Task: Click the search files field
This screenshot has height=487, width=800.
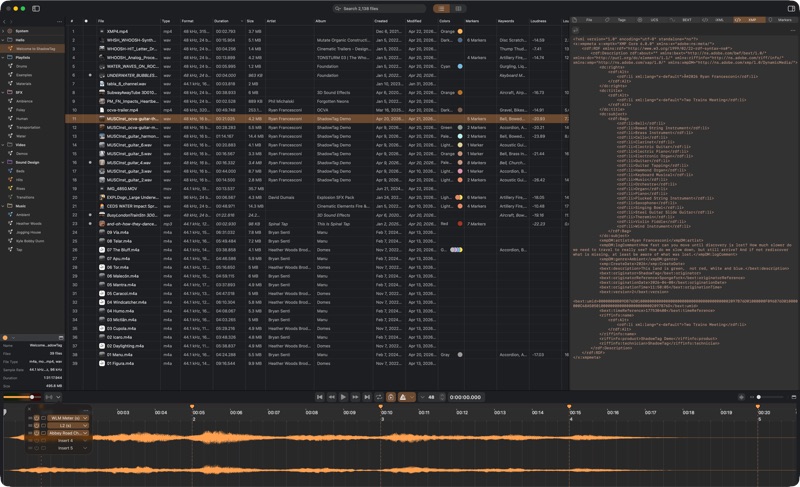Action: [x=379, y=9]
